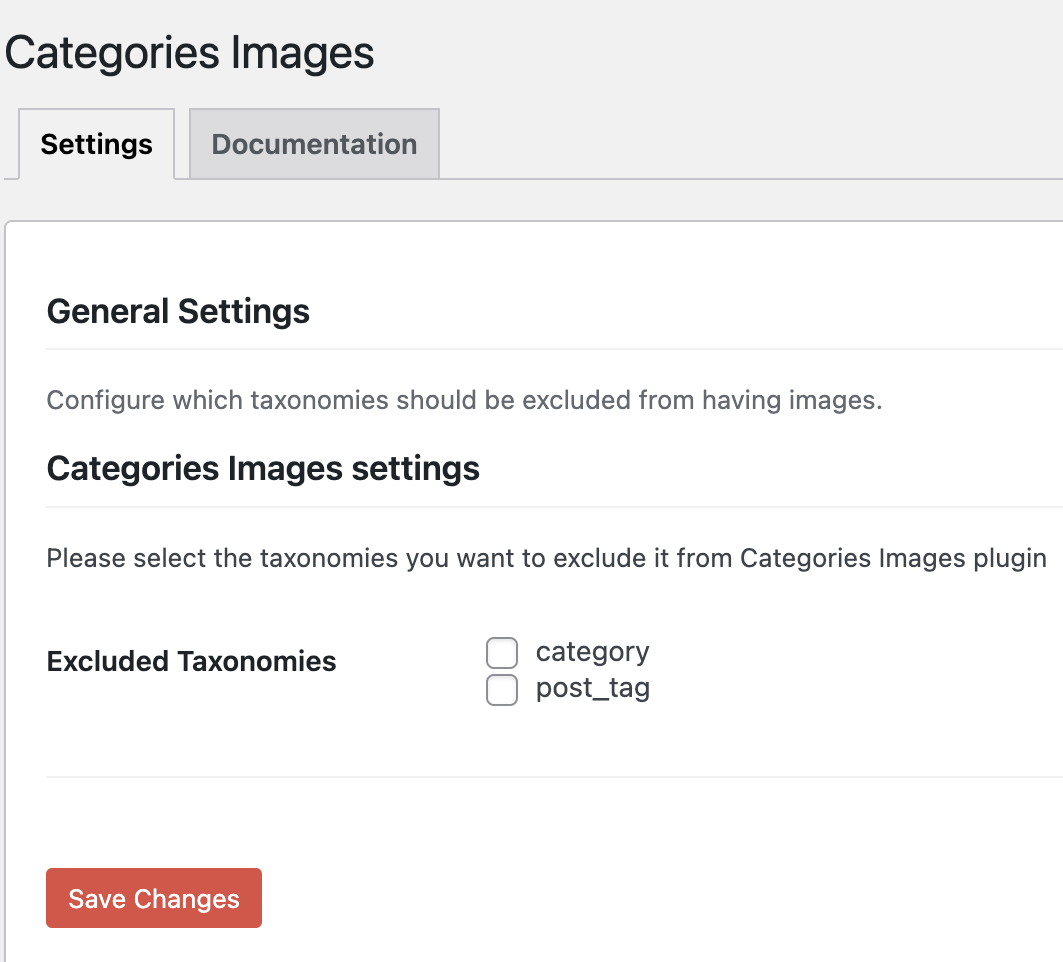Click the Categories Images settings heading
This screenshot has width=1063, height=962.
tap(263, 468)
